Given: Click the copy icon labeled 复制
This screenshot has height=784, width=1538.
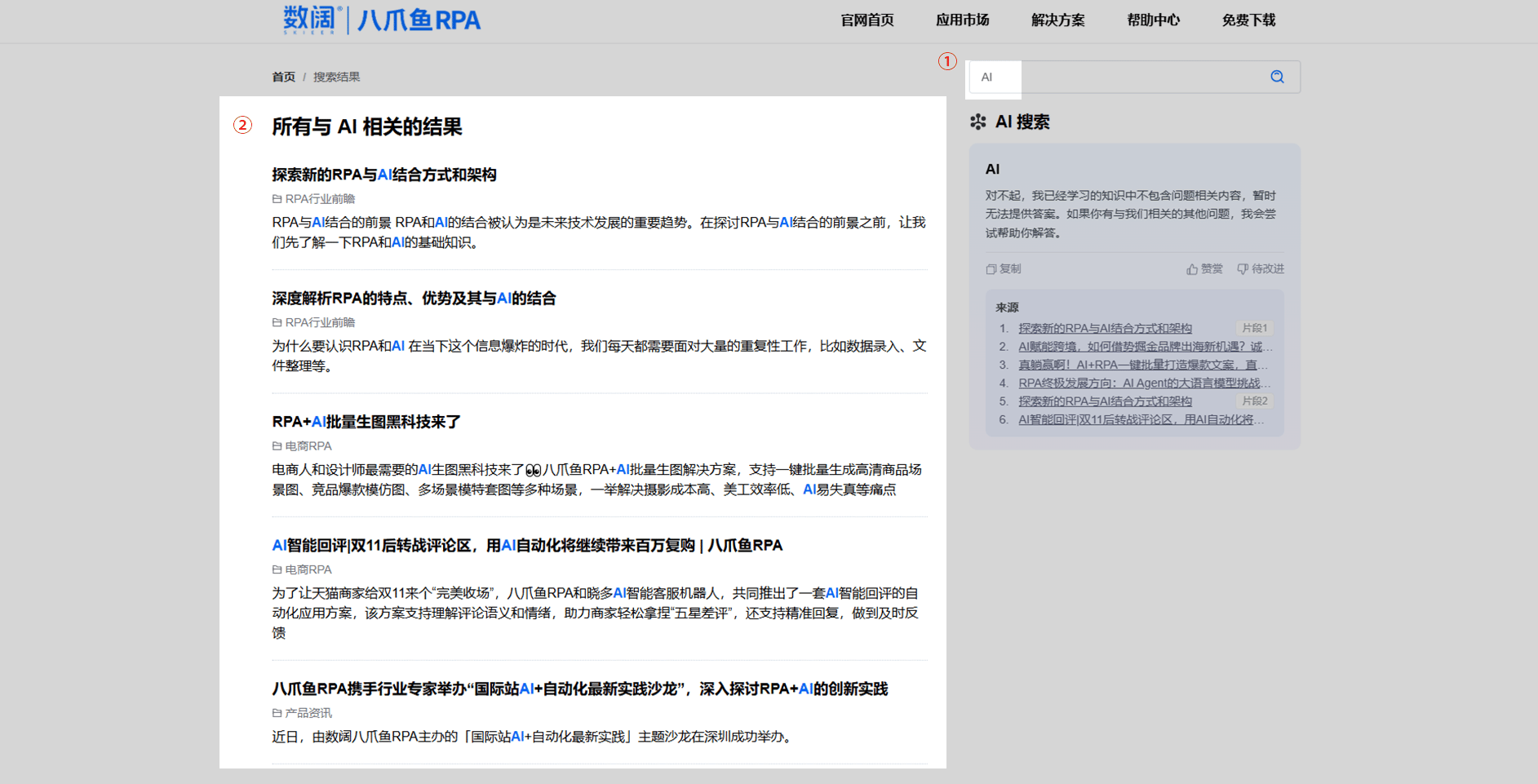Looking at the screenshot, I should (x=991, y=269).
